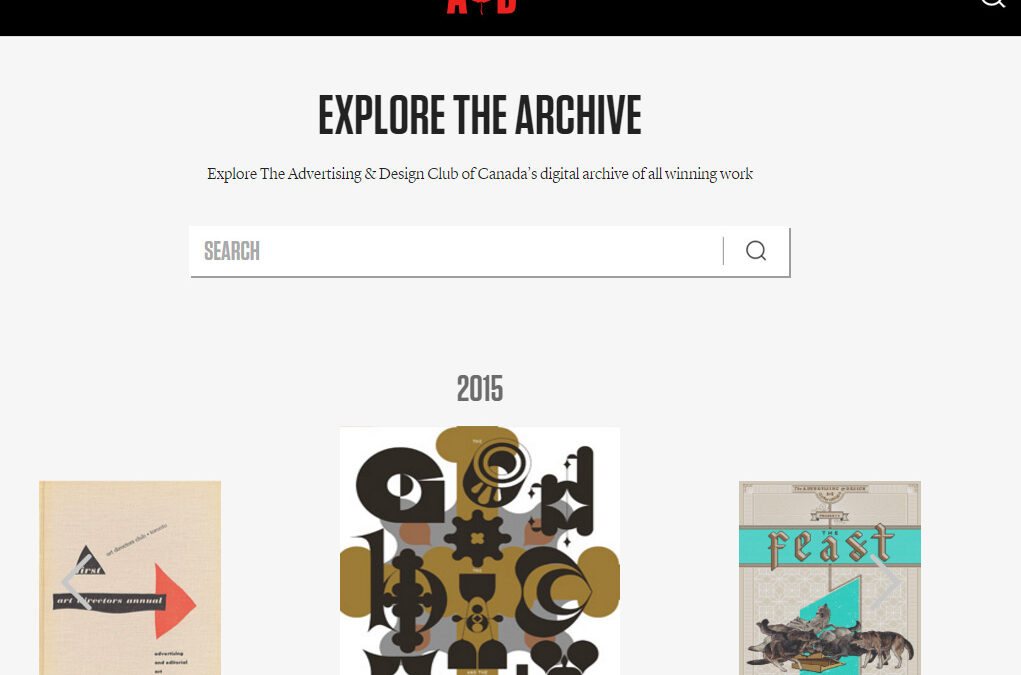The image size is (1021, 675).
Task: Open the First Art Directors Annual cover
Action: (x=130, y=578)
